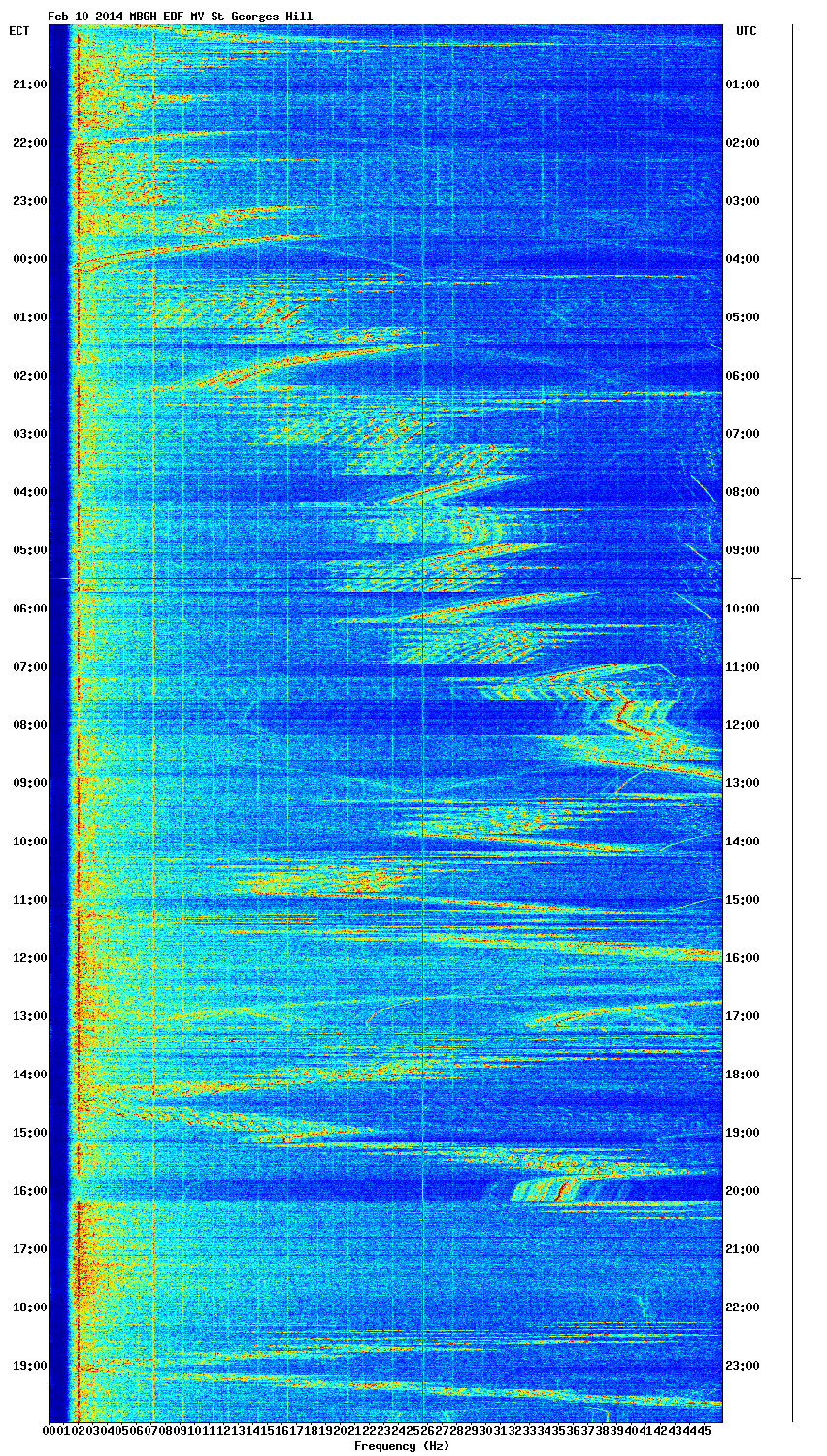The width and height of the screenshot is (827, 1456).
Task: Select the 15:00 label on the ECT axis
Action: [30, 1133]
